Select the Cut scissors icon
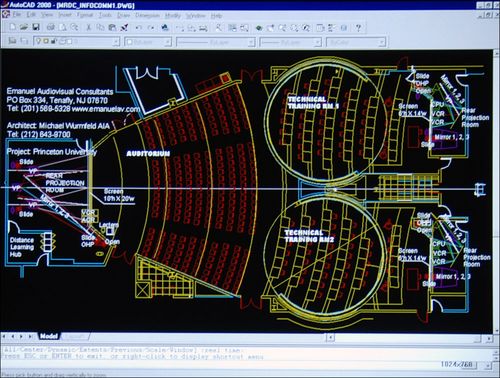Image resolution: width=500 pixels, height=378 pixels. point(89,27)
